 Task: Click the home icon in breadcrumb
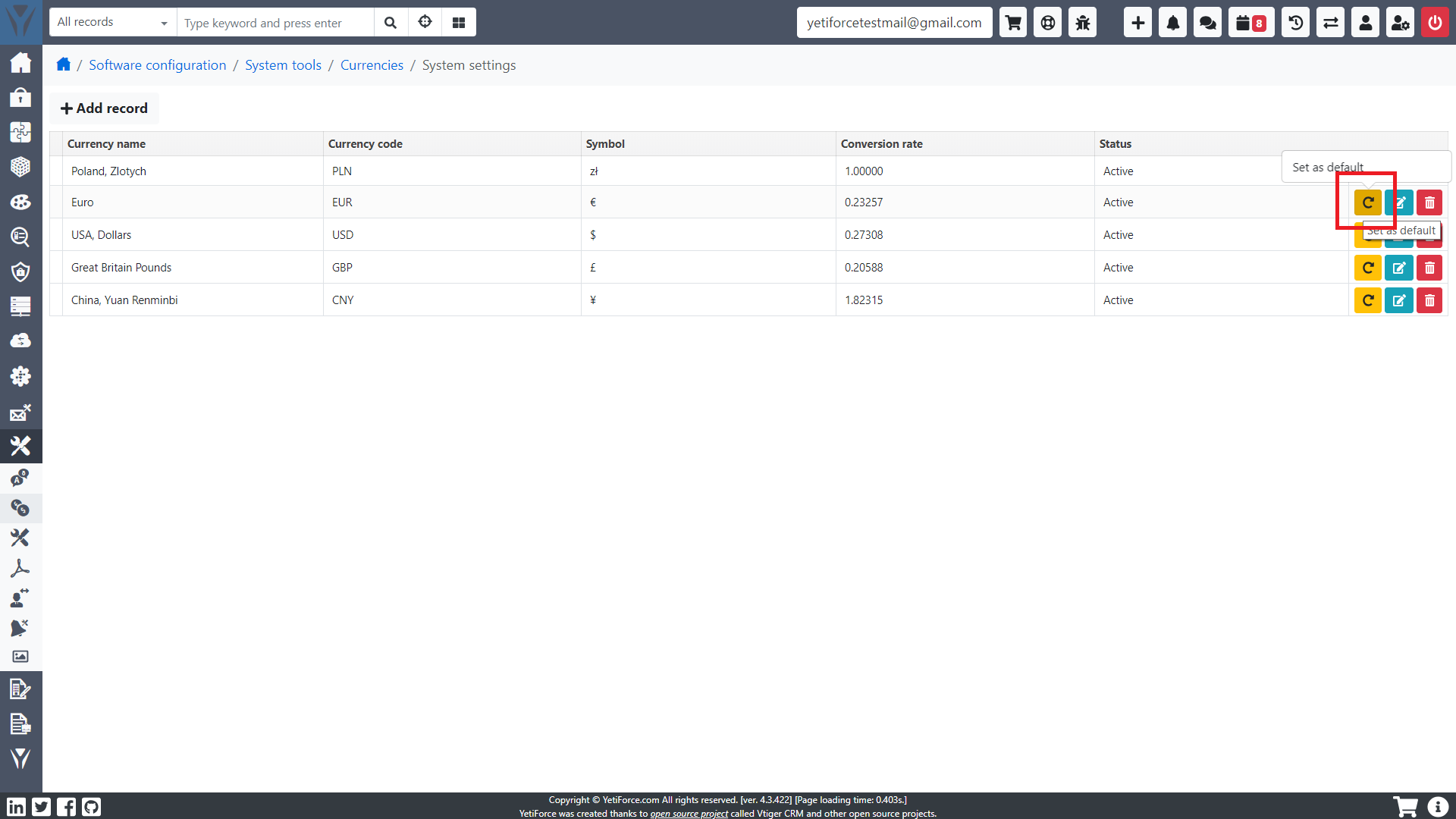(64, 64)
